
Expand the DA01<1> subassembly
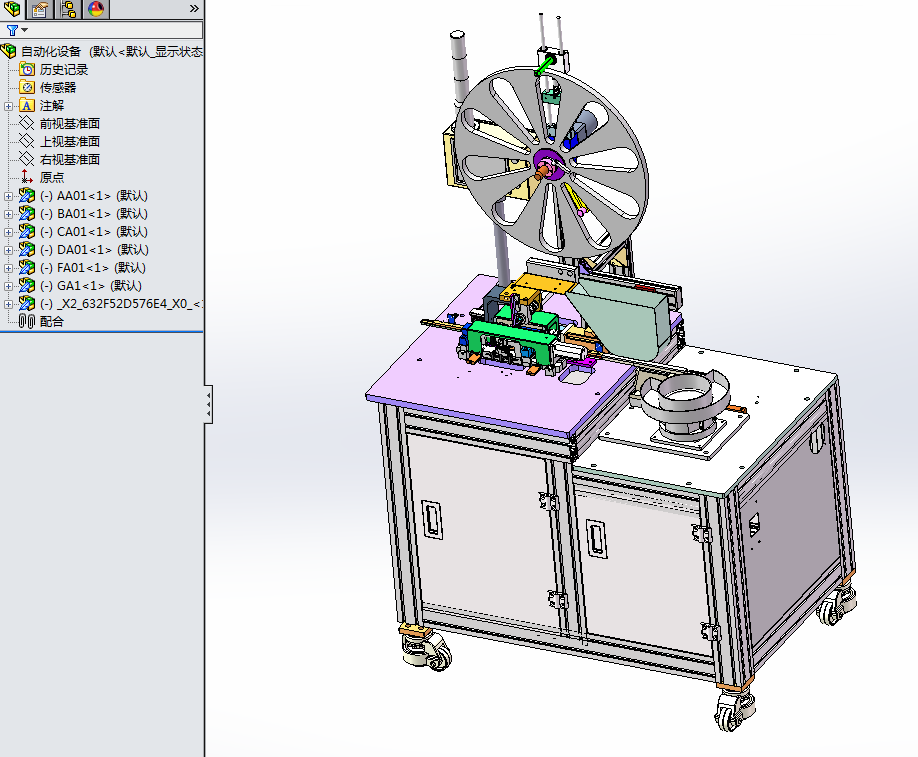(8, 250)
